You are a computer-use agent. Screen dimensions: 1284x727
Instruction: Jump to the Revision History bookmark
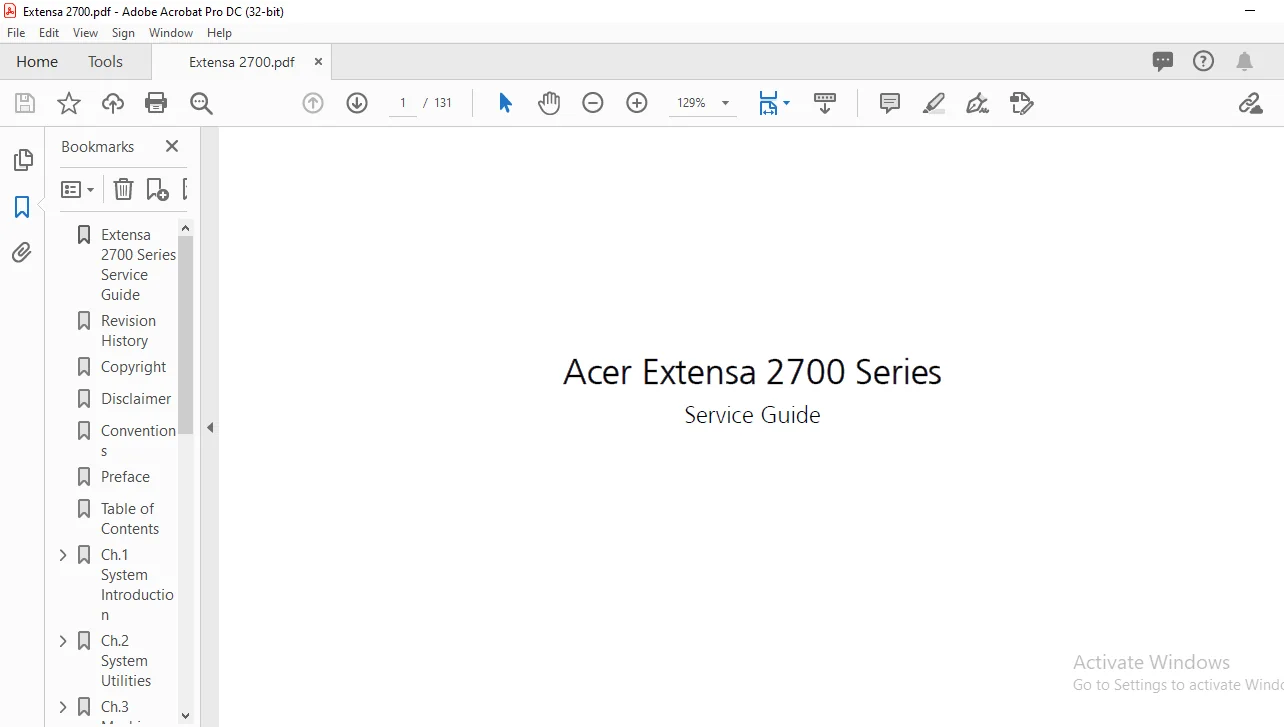point(128,330)
